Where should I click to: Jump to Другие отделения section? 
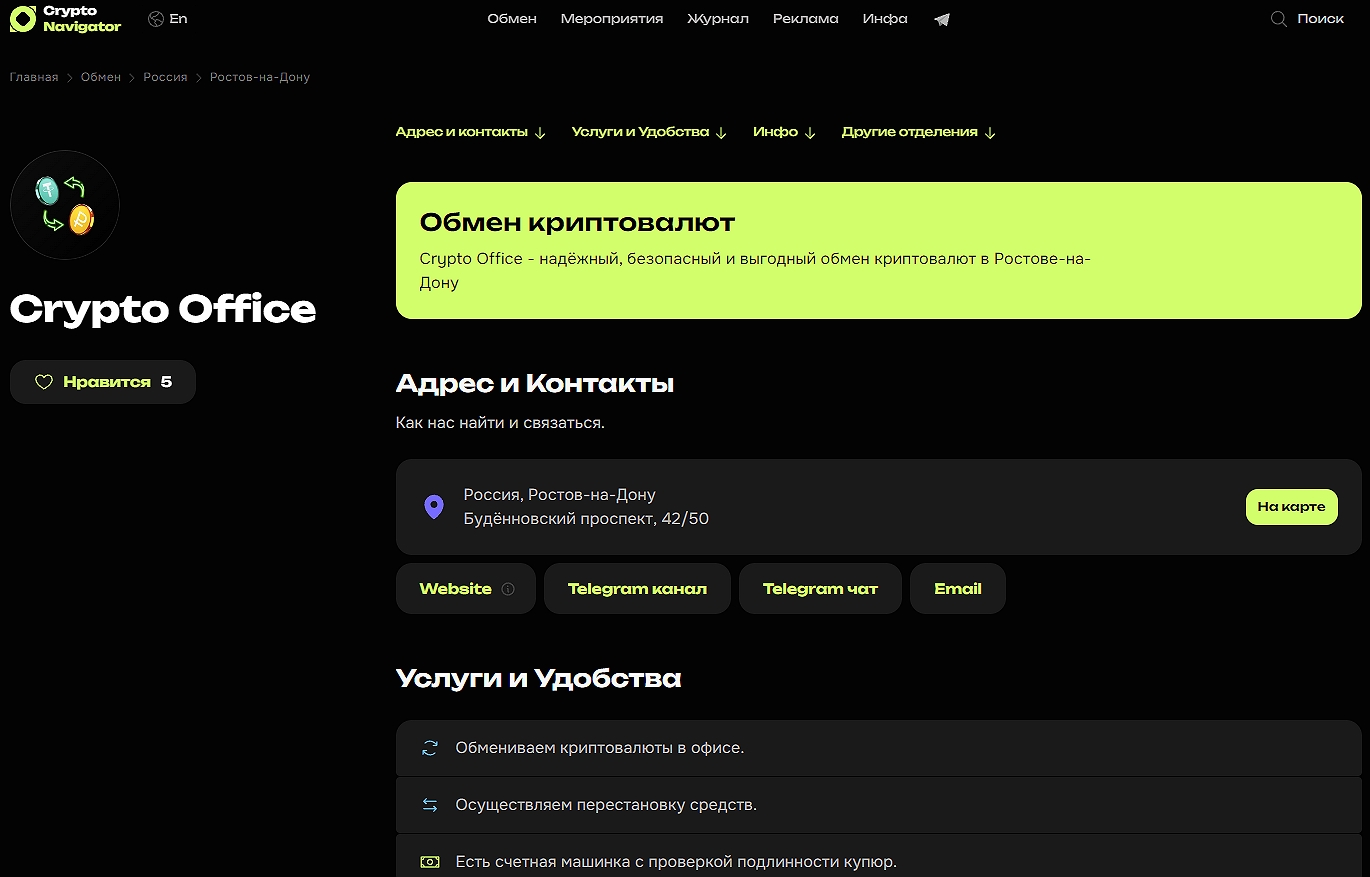coord(919,132)
